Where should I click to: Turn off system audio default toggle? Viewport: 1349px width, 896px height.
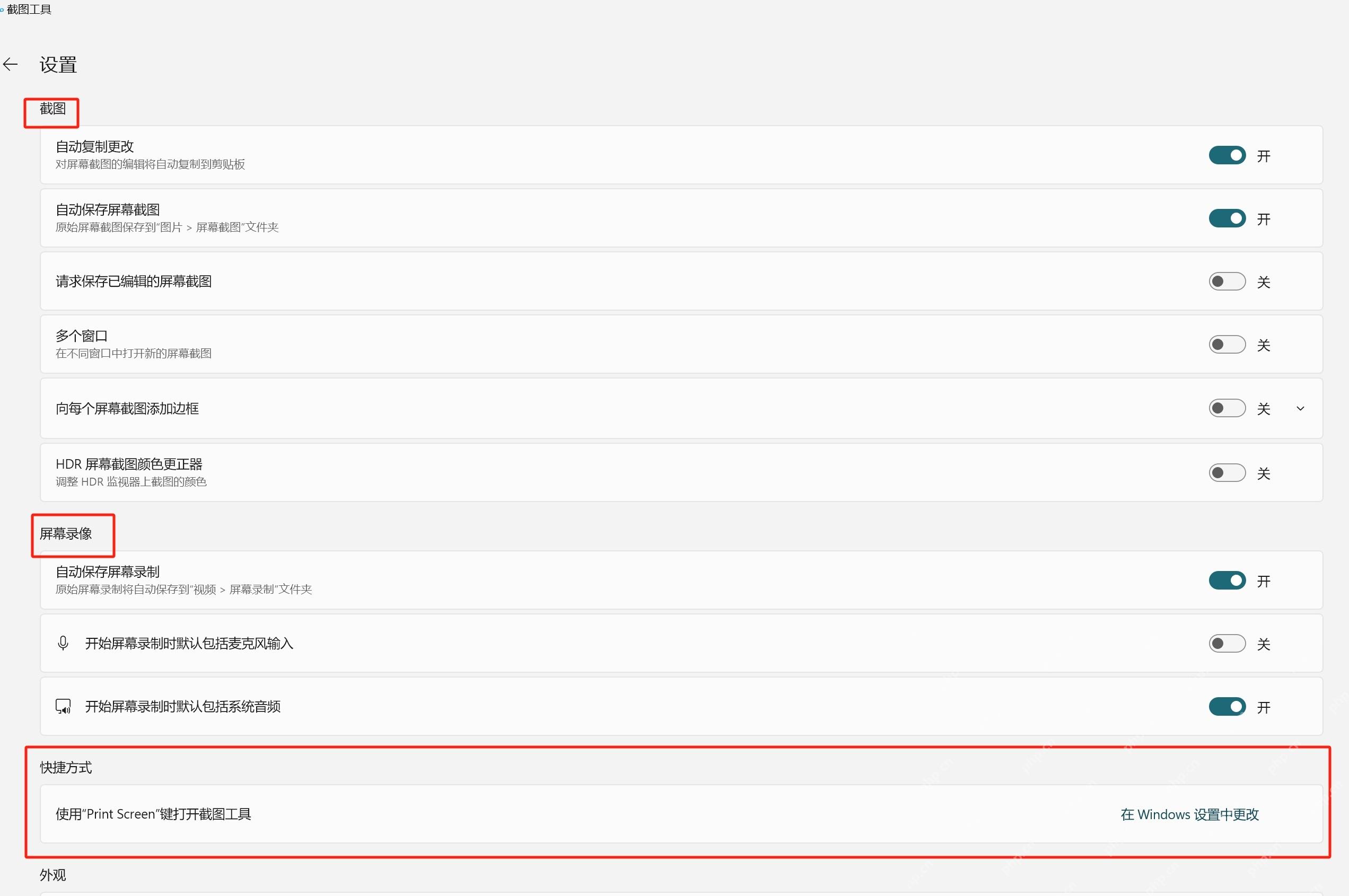1227,707
